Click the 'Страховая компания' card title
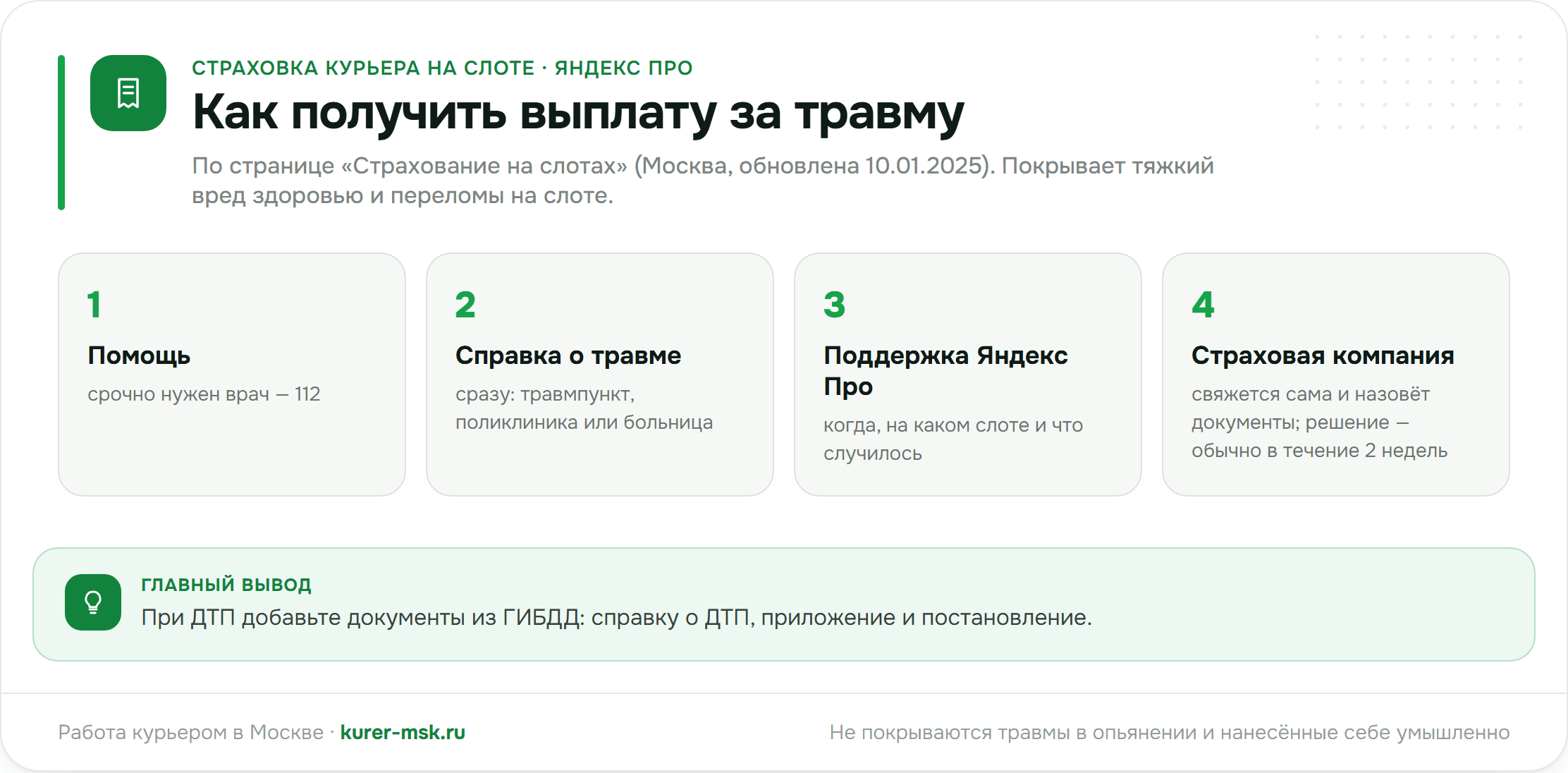Viewport: 1568px width, 773px height. tap(1323, 355)
